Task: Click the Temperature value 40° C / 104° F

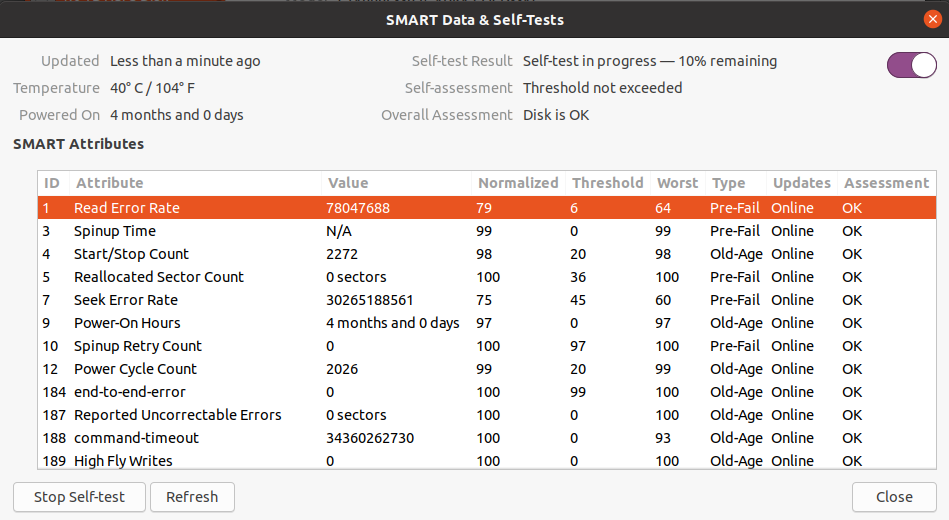Action: [153, 88]
